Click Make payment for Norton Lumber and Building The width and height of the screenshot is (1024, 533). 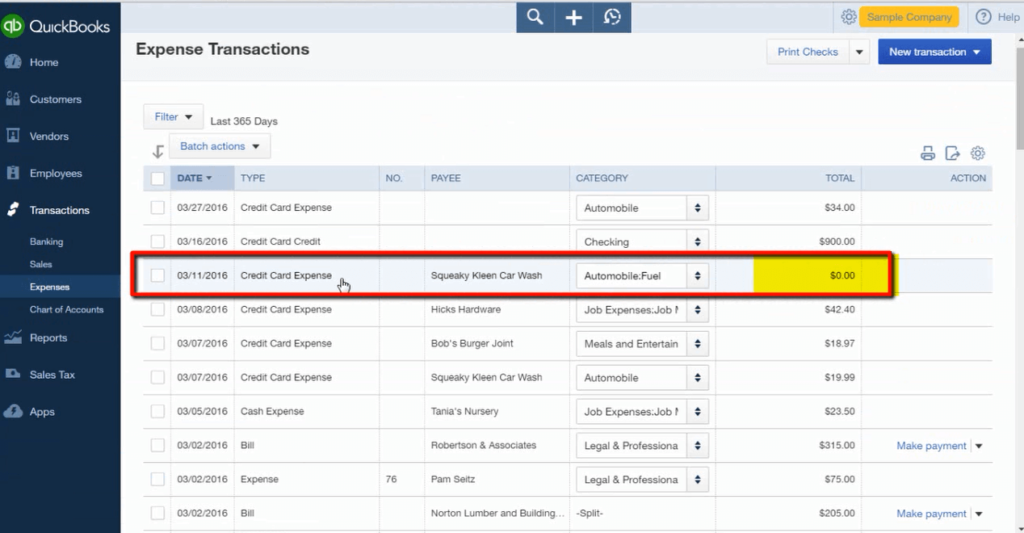tap(931, 513)
